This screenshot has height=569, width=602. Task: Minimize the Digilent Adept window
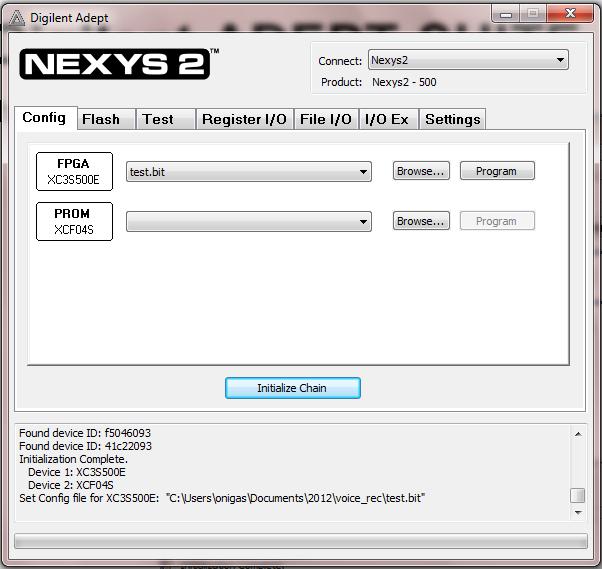[506, 14]
